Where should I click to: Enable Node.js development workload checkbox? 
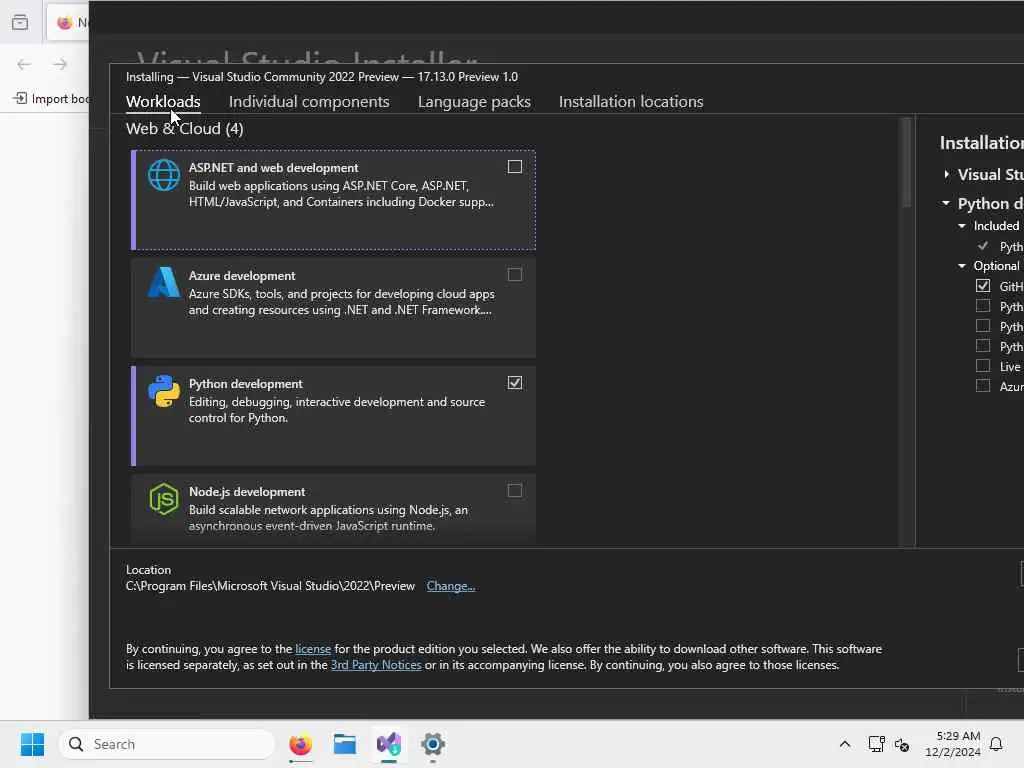coord(515,490)
